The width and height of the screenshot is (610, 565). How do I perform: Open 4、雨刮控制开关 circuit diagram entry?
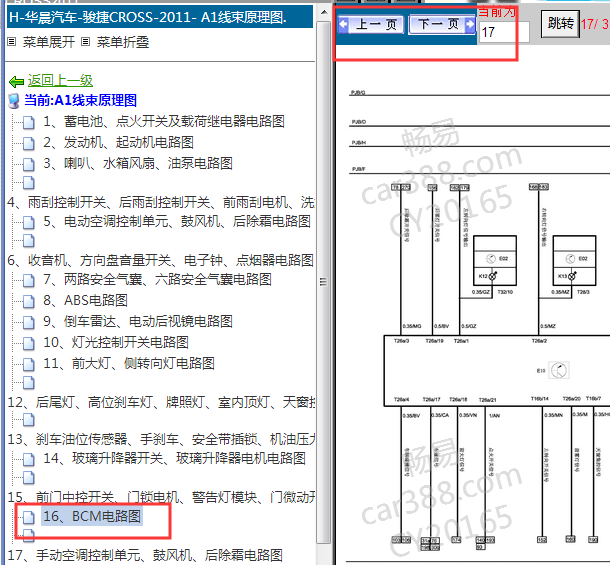pyautogui.click(x=161, y=202)
